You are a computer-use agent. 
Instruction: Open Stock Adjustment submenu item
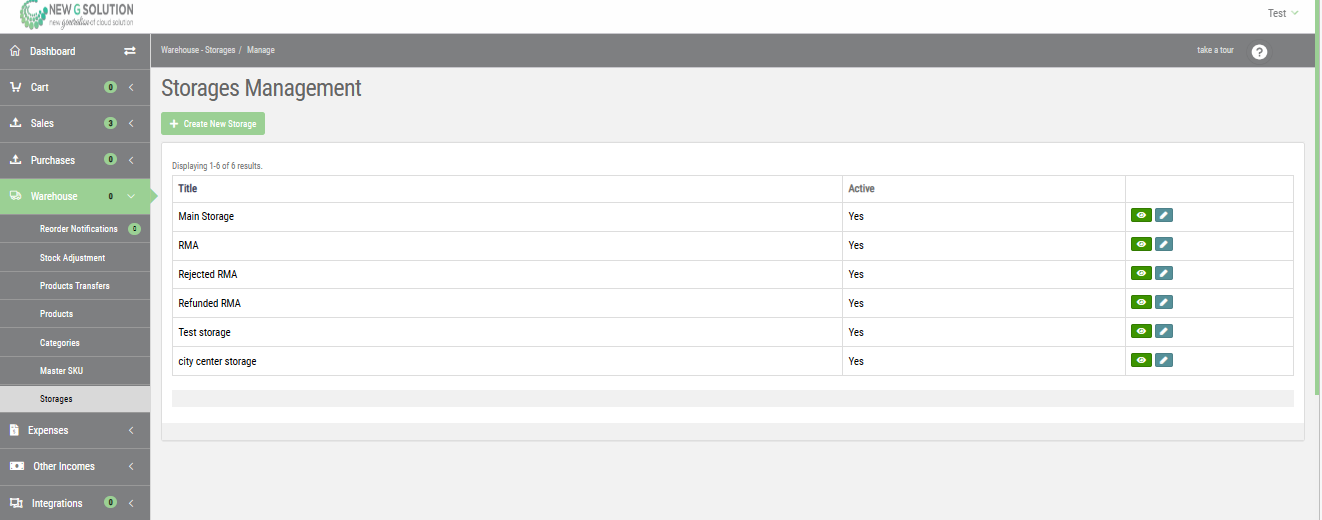pos(72,258)
